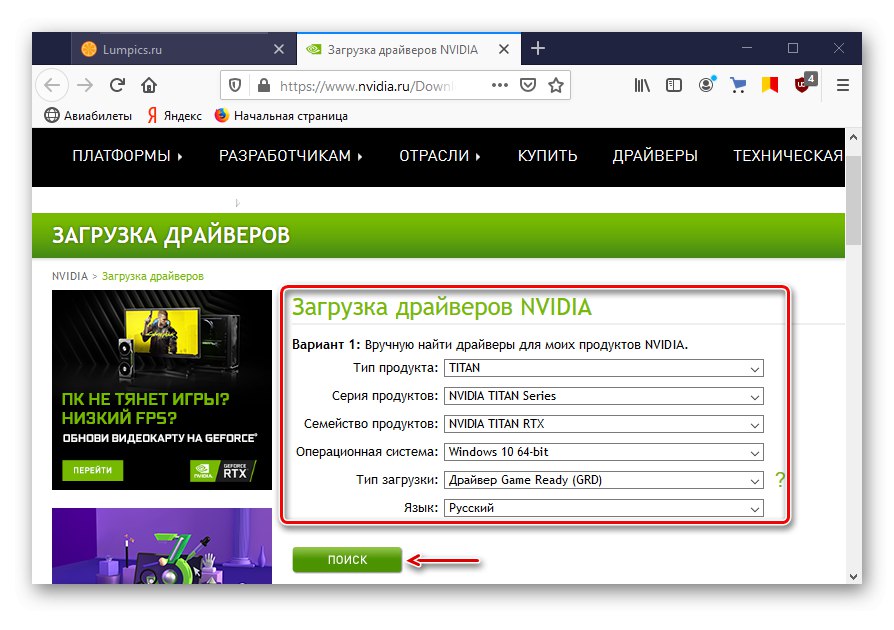Viewport: 894px width, 630px height.
Task: Click the browser forward arrow
Action: 85,86
